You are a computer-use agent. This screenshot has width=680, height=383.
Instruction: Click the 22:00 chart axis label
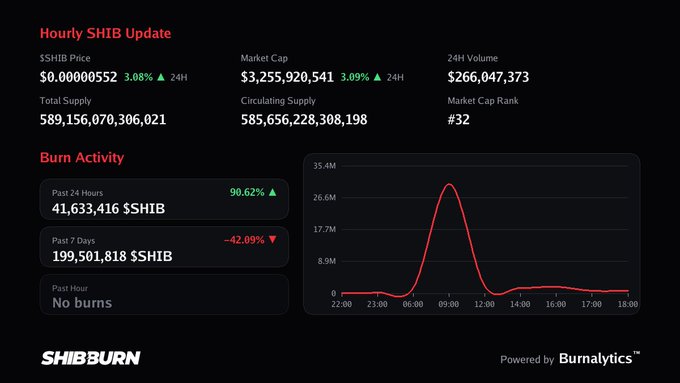click(342, 304)
